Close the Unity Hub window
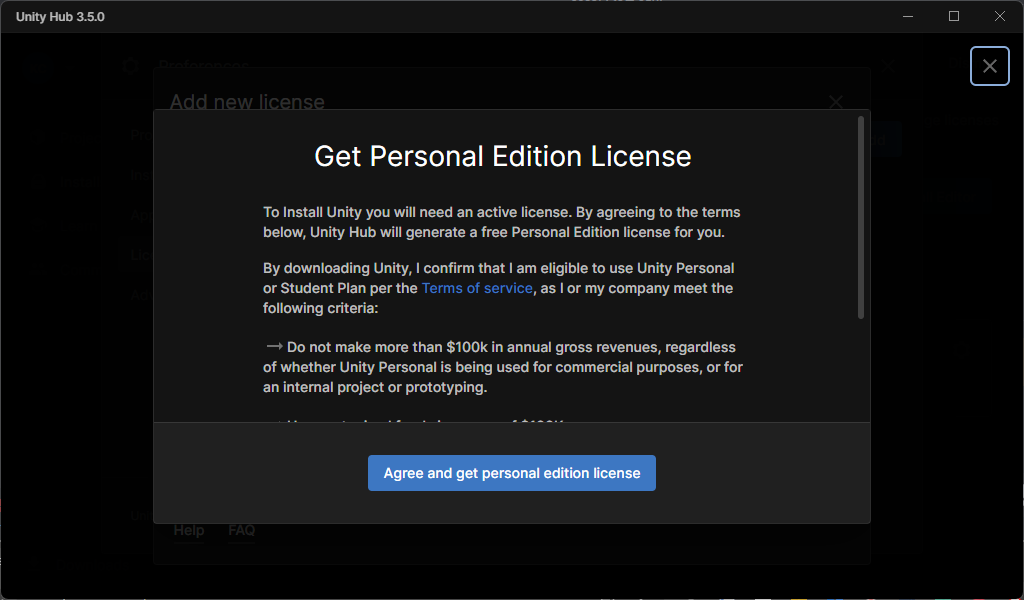1024x600 pixels. point(999,16)
